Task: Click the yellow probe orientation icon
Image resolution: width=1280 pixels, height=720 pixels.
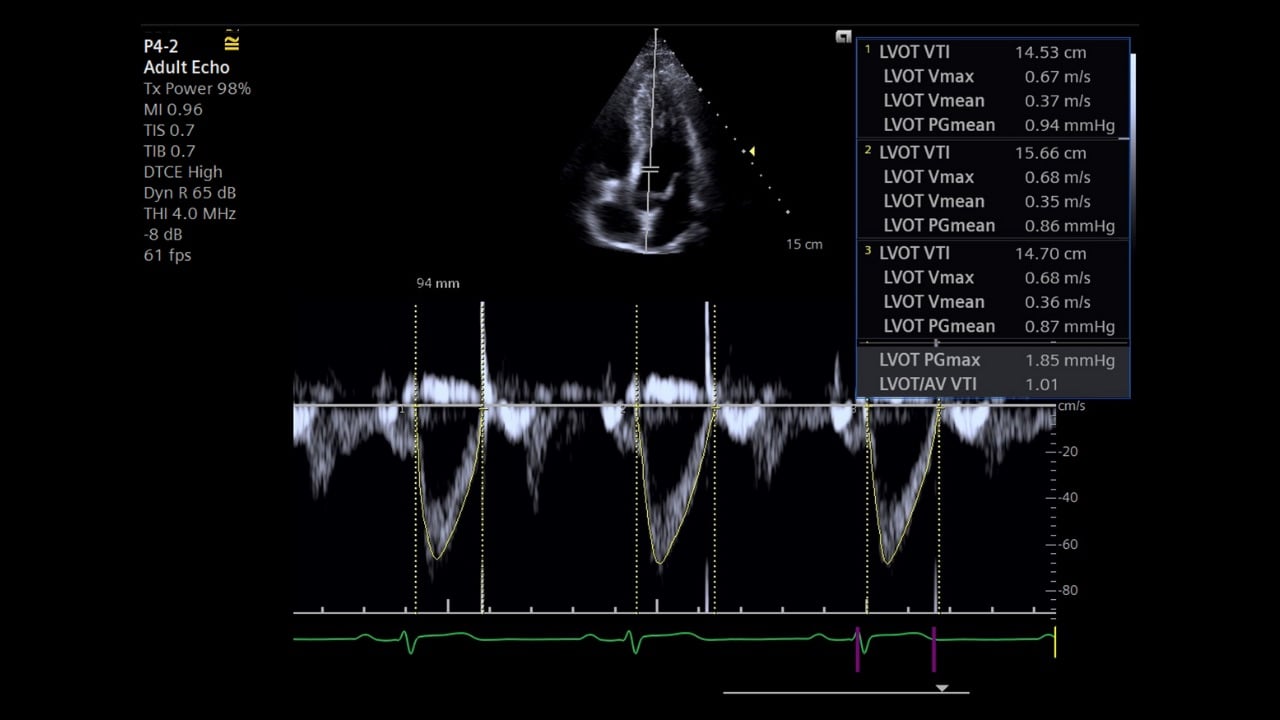Action: 232,42
